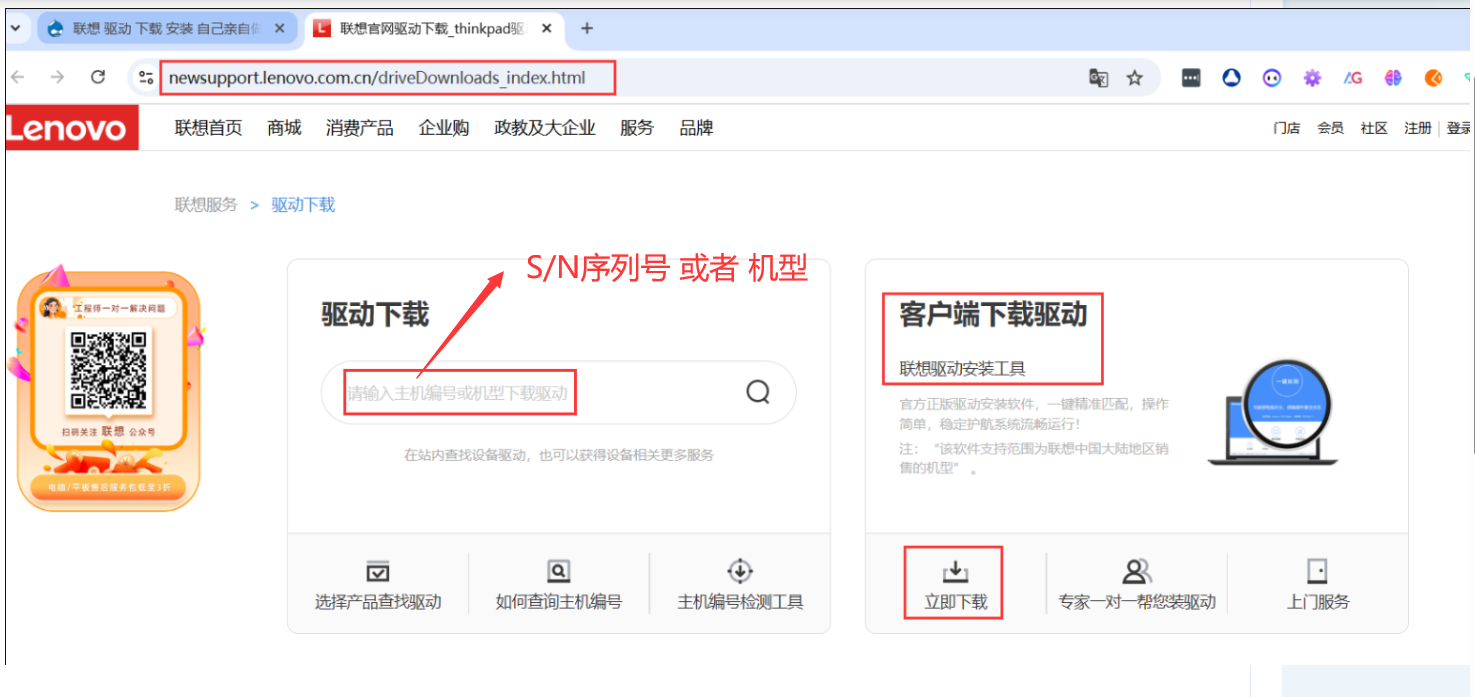Open the 品牌 menu item
The image size is (1475, 697).
click(696, 128)
